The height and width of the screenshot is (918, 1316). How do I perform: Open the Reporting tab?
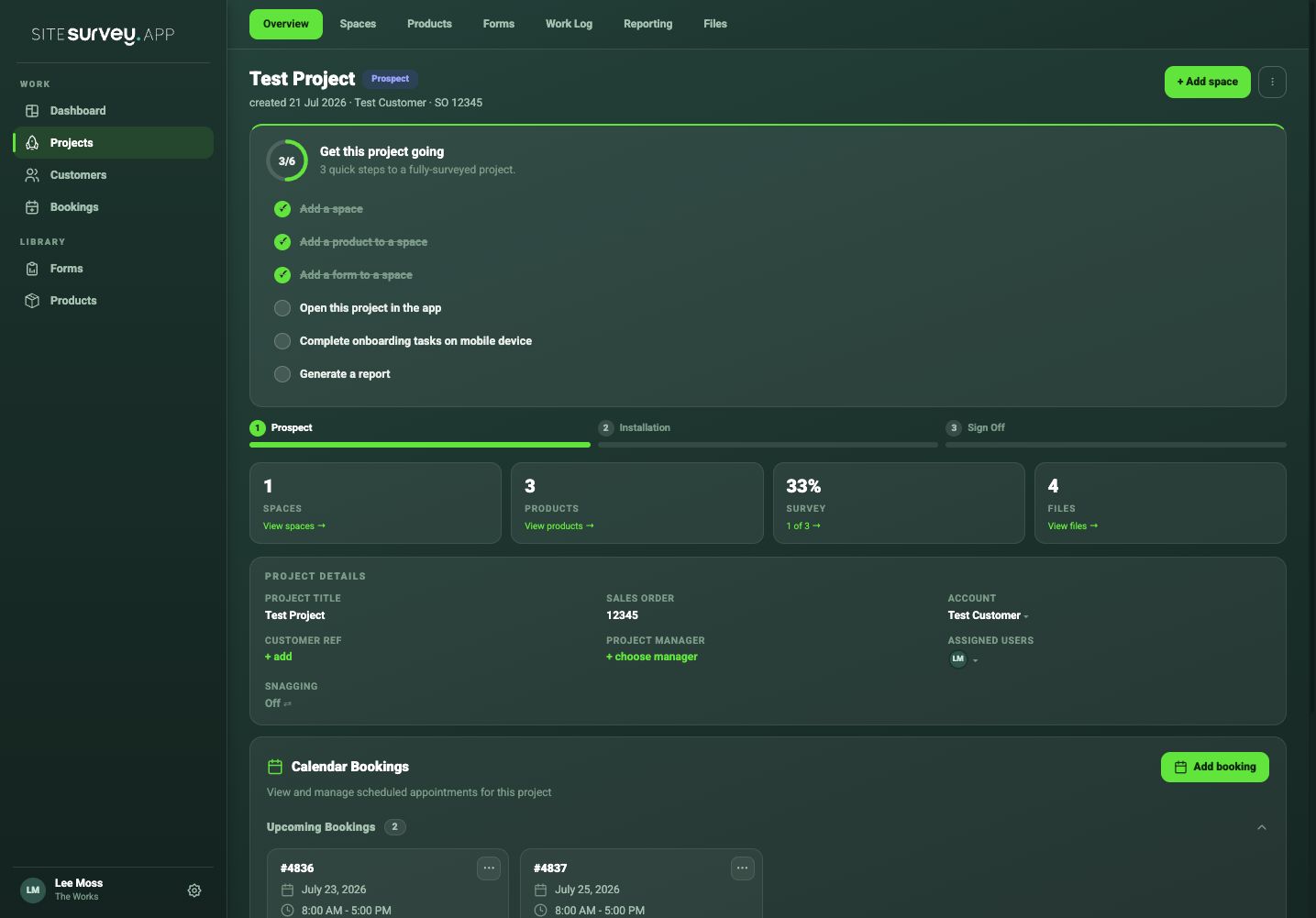[x=647, y=24]
